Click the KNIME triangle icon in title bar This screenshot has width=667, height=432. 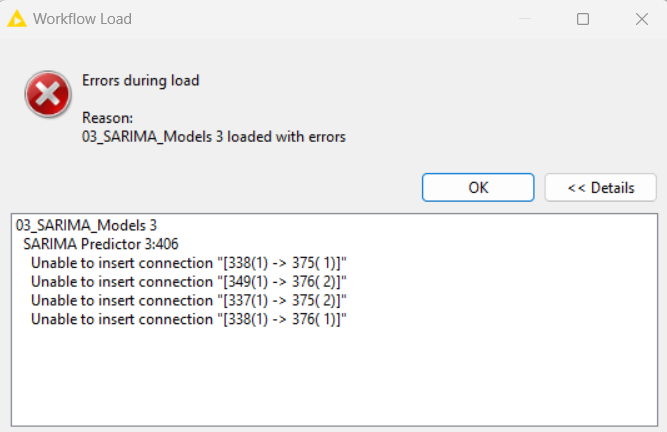pyautogui.click(x=17, y=19)
